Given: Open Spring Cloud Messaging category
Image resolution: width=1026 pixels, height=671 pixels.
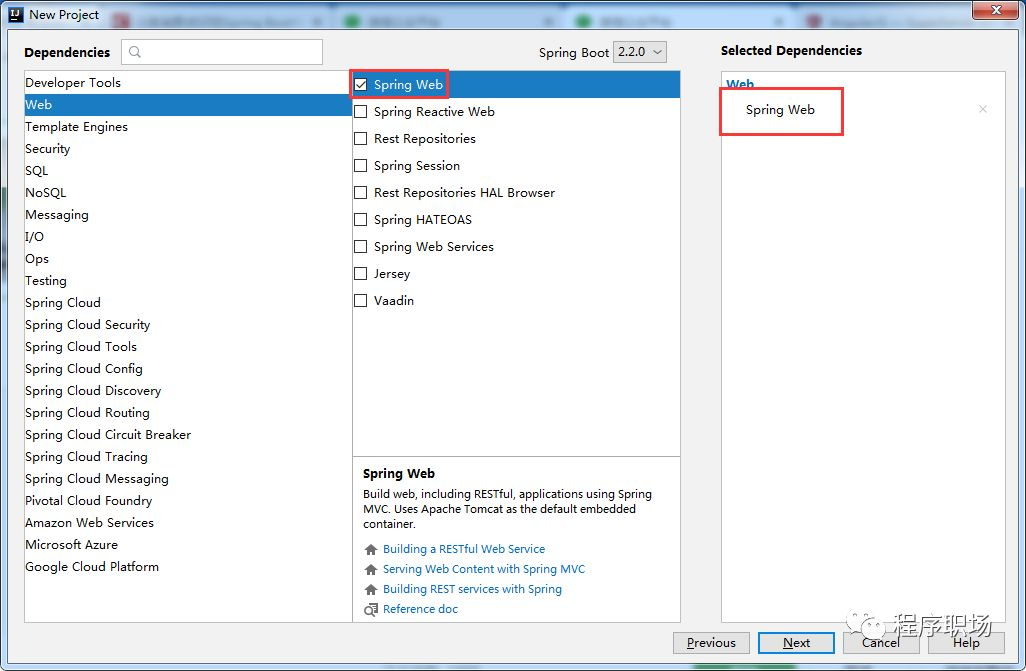Looking at the screenshot, I should (188, 479).
